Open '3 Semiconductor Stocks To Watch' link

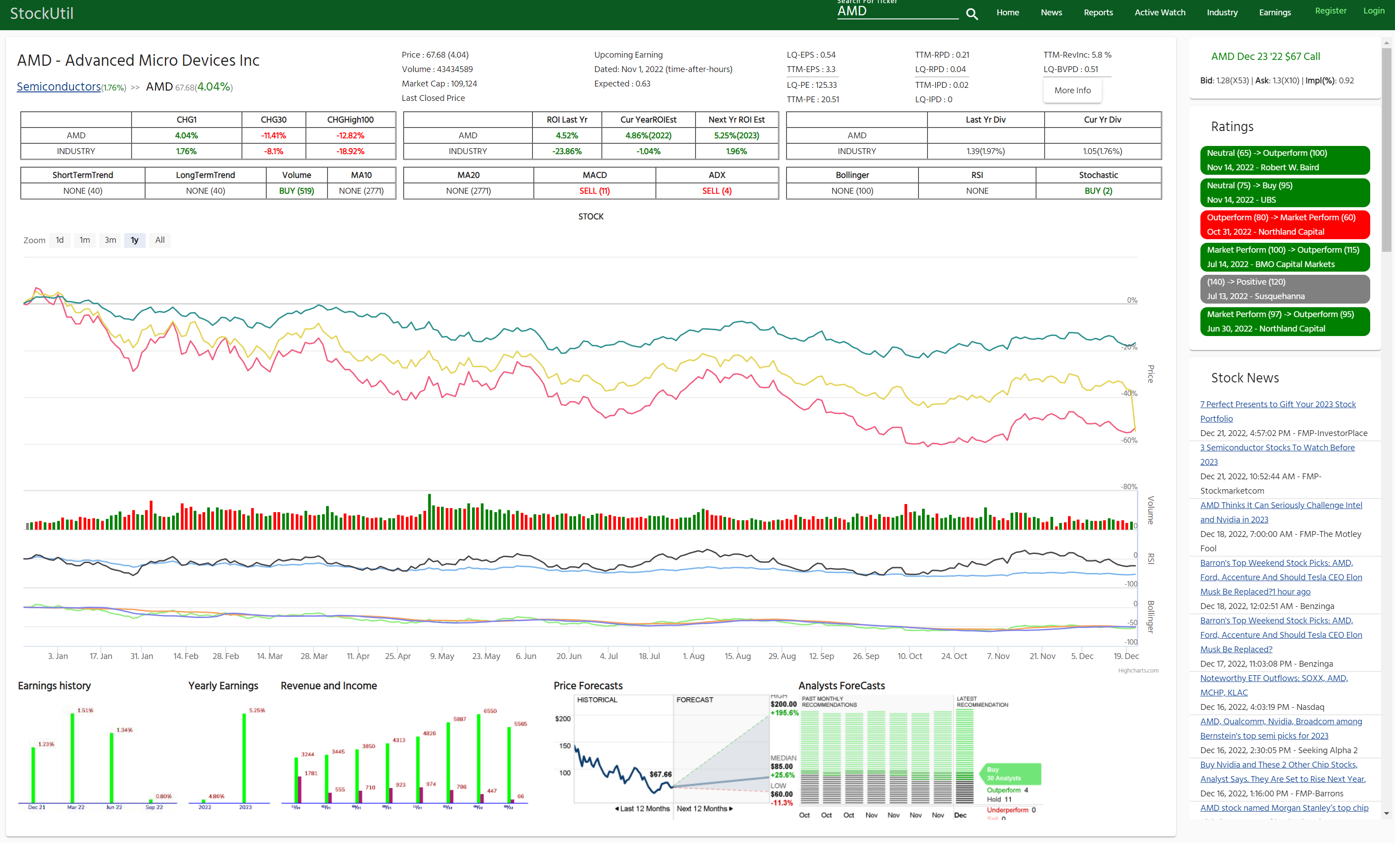pos(1277,454)
